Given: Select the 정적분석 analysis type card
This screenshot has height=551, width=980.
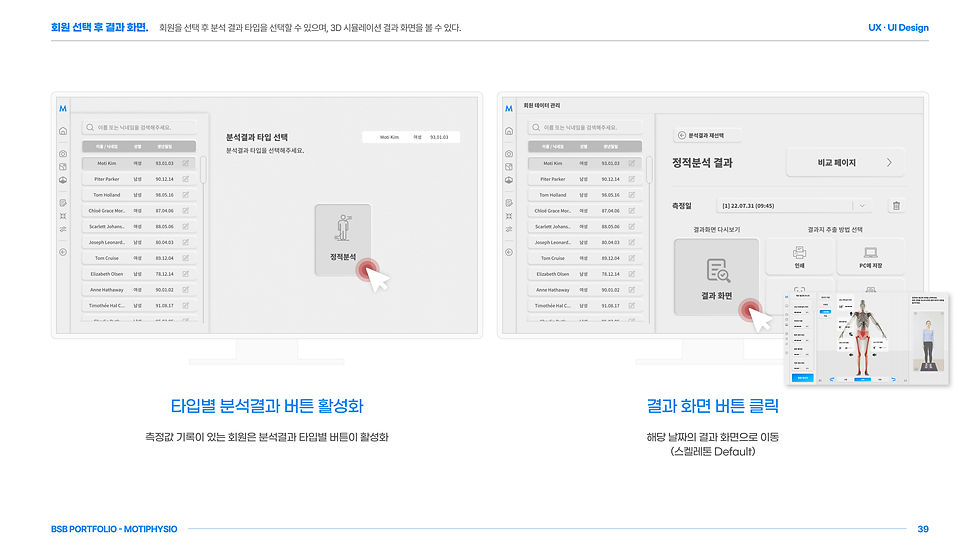Looking at the screenshot, I should click(x=342, y=240).
